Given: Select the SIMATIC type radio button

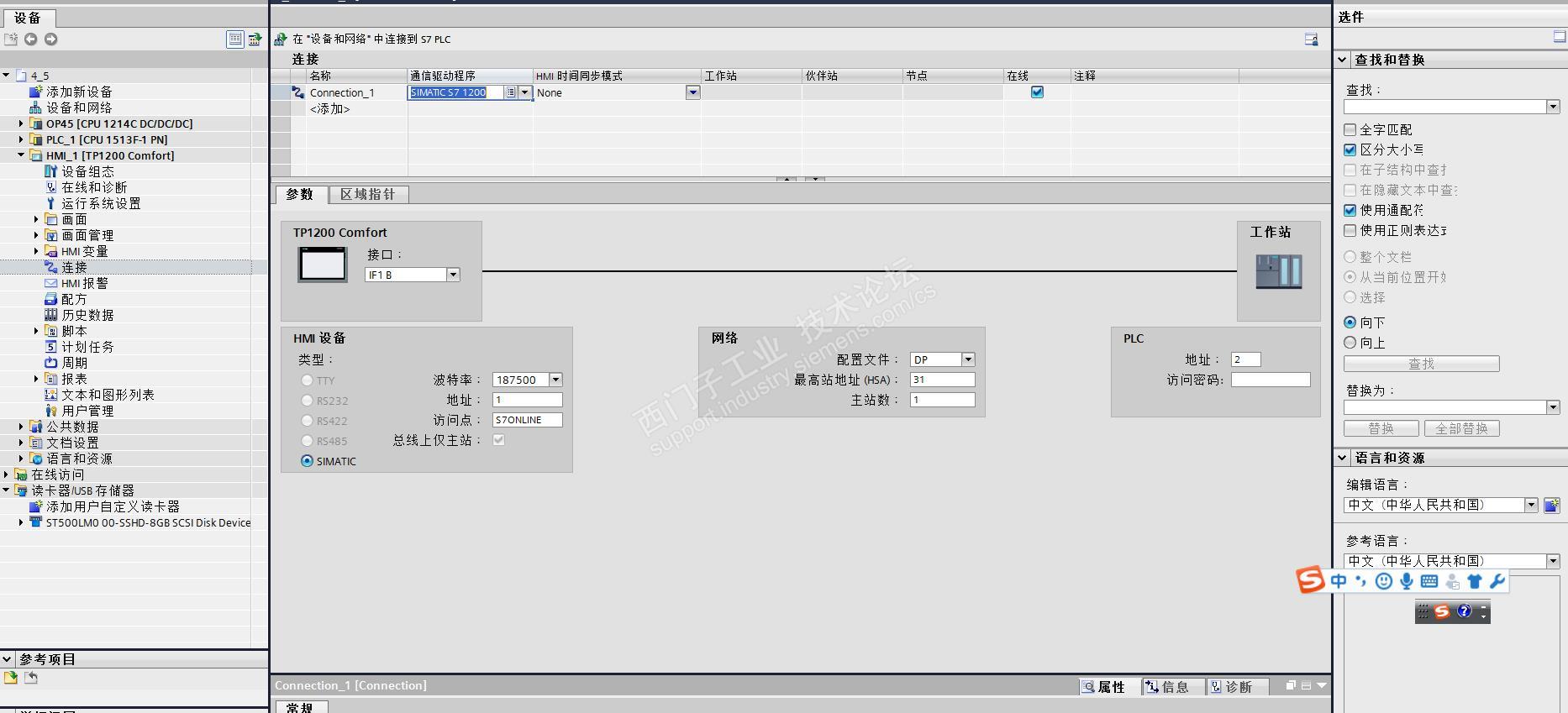Looking at the screenshot, I should (307, 461).
